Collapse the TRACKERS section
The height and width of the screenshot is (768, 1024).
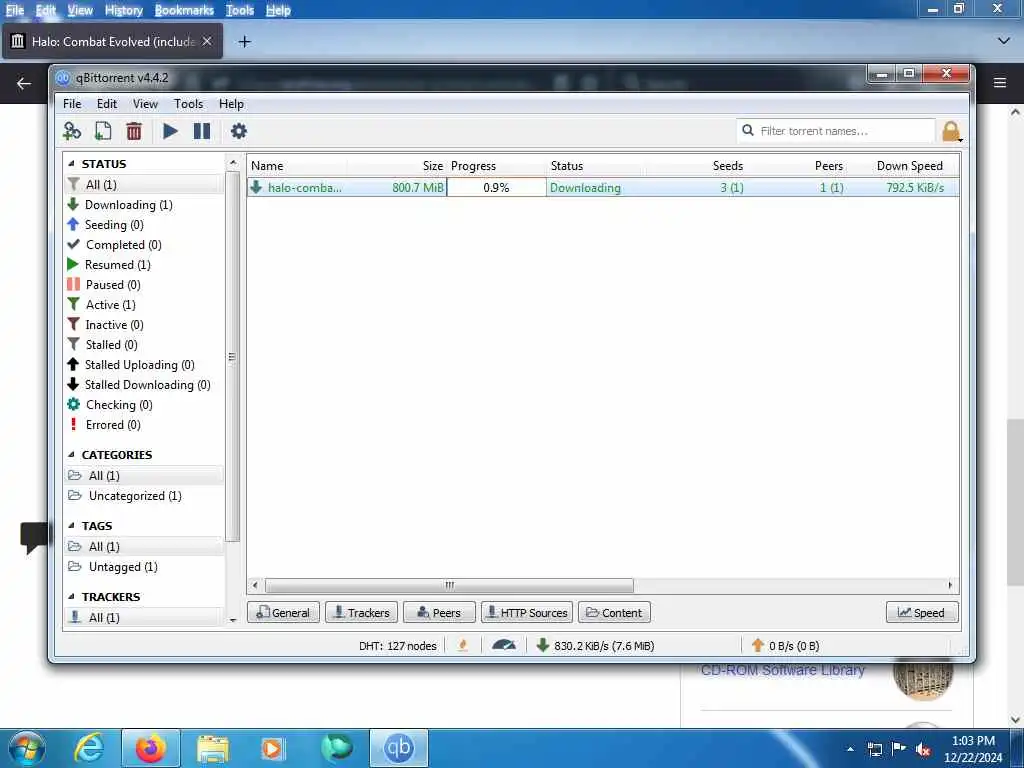tap(72, 597)
